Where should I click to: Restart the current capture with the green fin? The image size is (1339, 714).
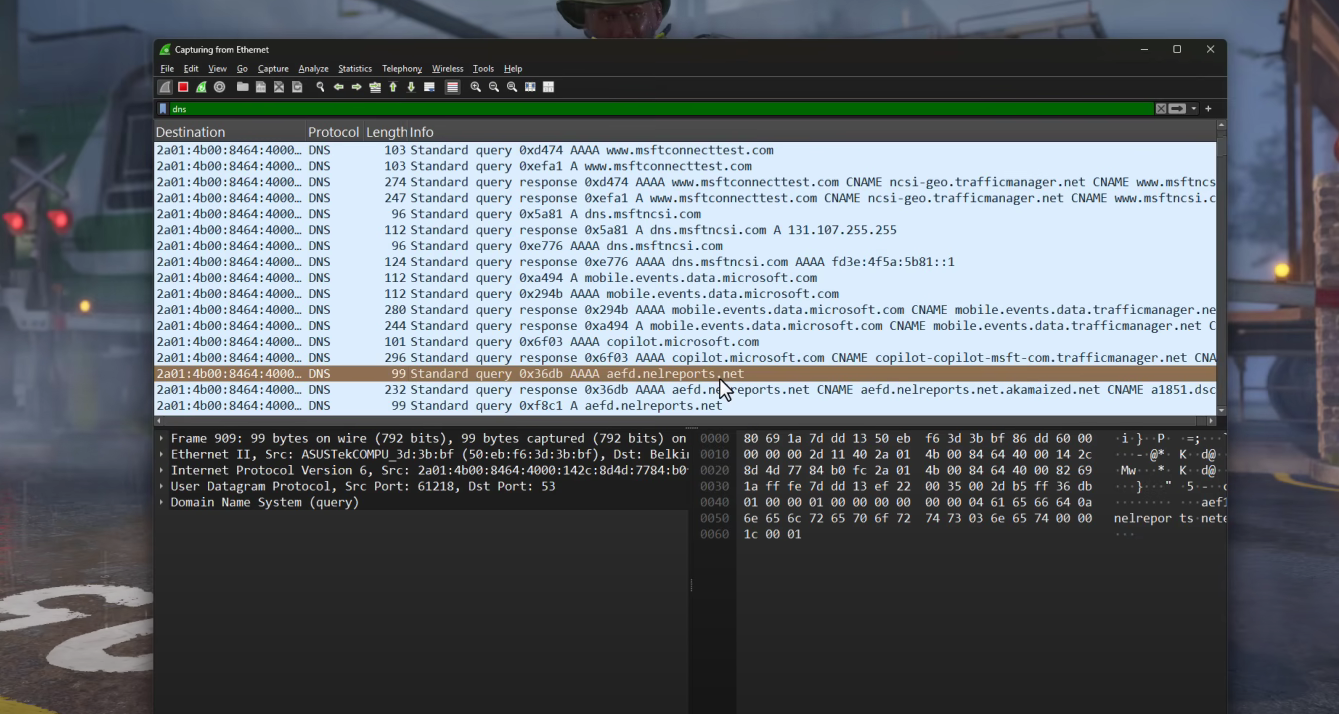tap(201, 87)
